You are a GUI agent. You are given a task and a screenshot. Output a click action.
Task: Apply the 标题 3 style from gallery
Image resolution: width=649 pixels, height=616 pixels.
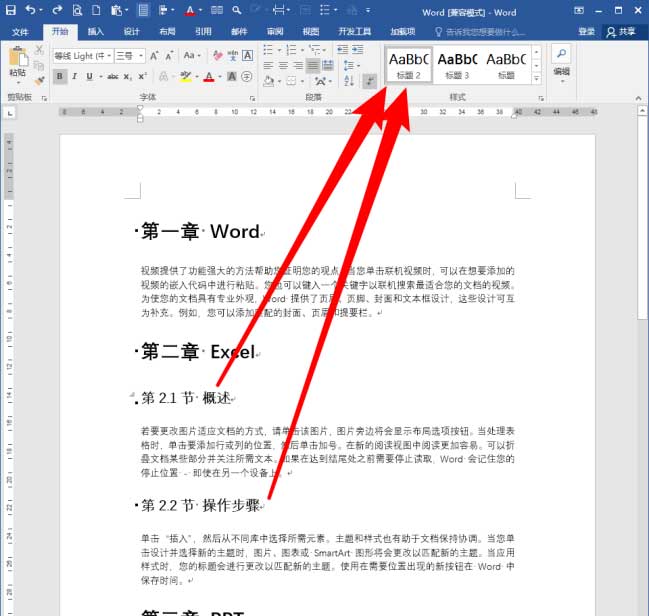click(457, 65)
